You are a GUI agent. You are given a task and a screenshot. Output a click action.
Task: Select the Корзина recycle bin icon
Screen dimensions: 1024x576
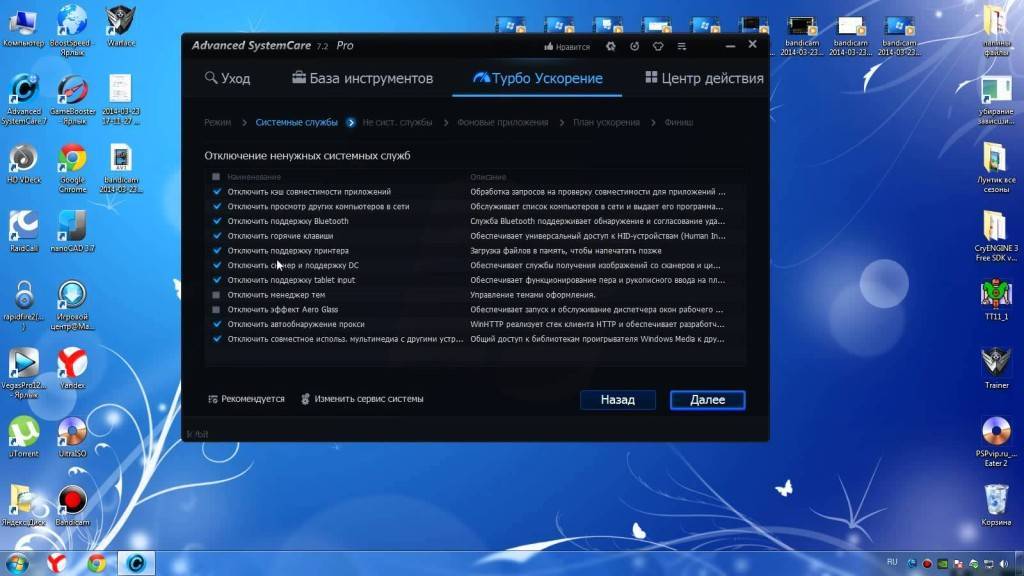point(996,505)
